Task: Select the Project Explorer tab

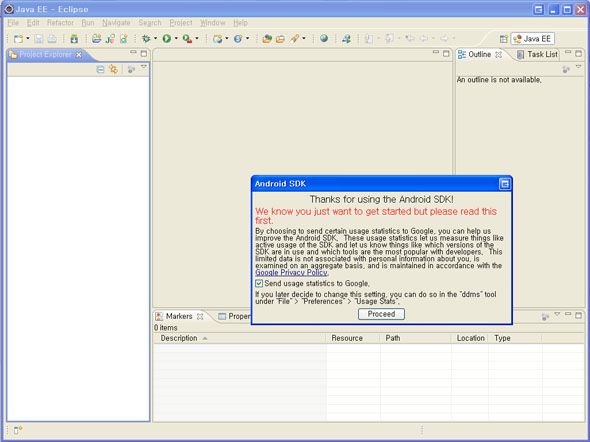Action: point(45,55)
